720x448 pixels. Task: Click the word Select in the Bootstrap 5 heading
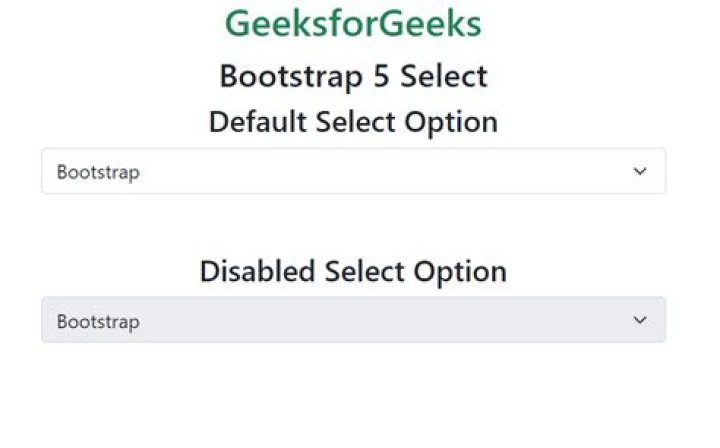[444, 76]
